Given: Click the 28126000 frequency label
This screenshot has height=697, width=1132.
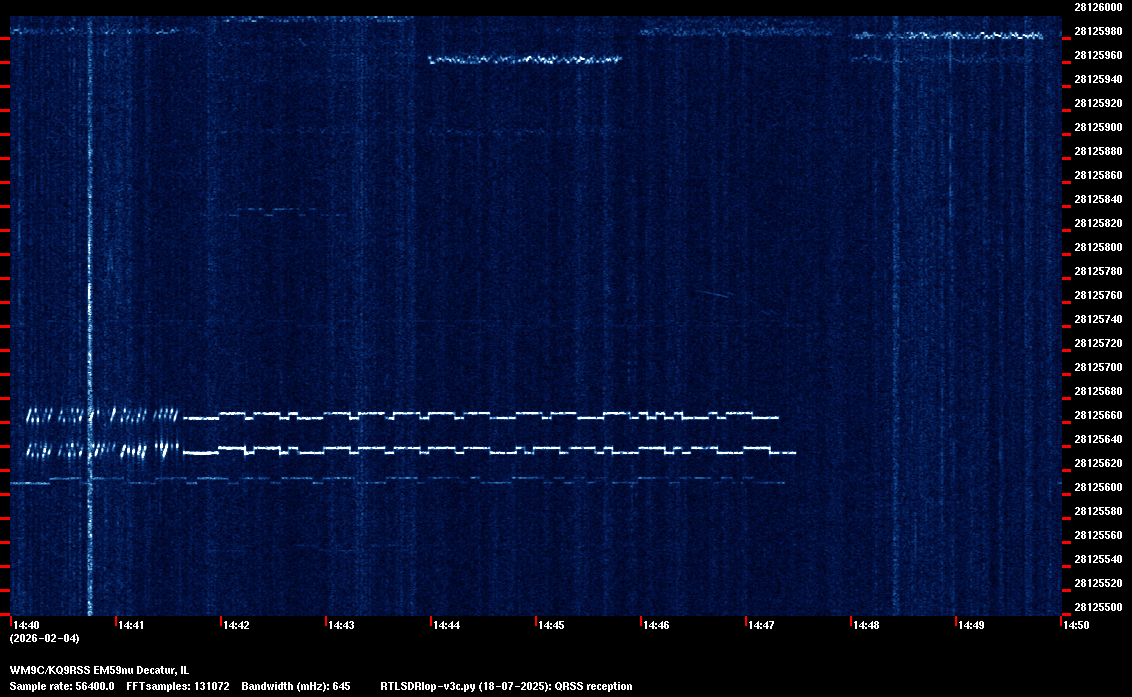Looking at the screenshot, I should (1097, 7).
